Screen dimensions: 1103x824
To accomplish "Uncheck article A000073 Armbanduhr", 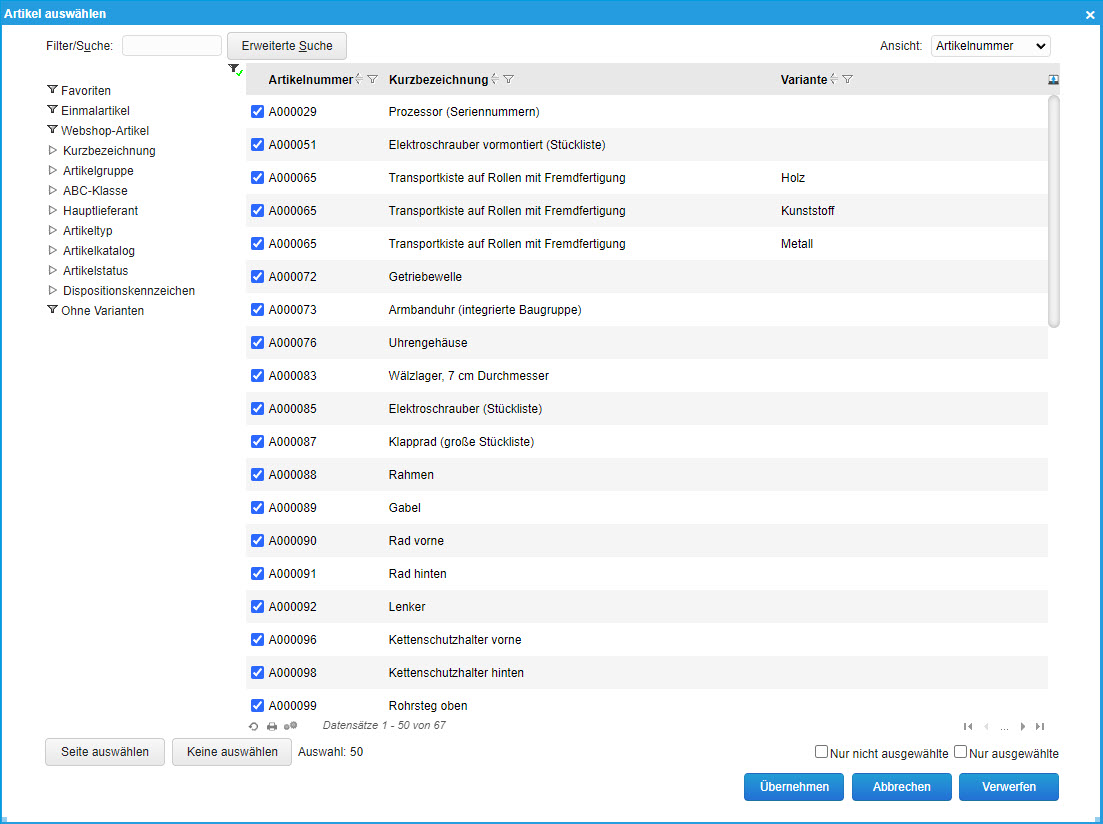I will click(257, 310).
